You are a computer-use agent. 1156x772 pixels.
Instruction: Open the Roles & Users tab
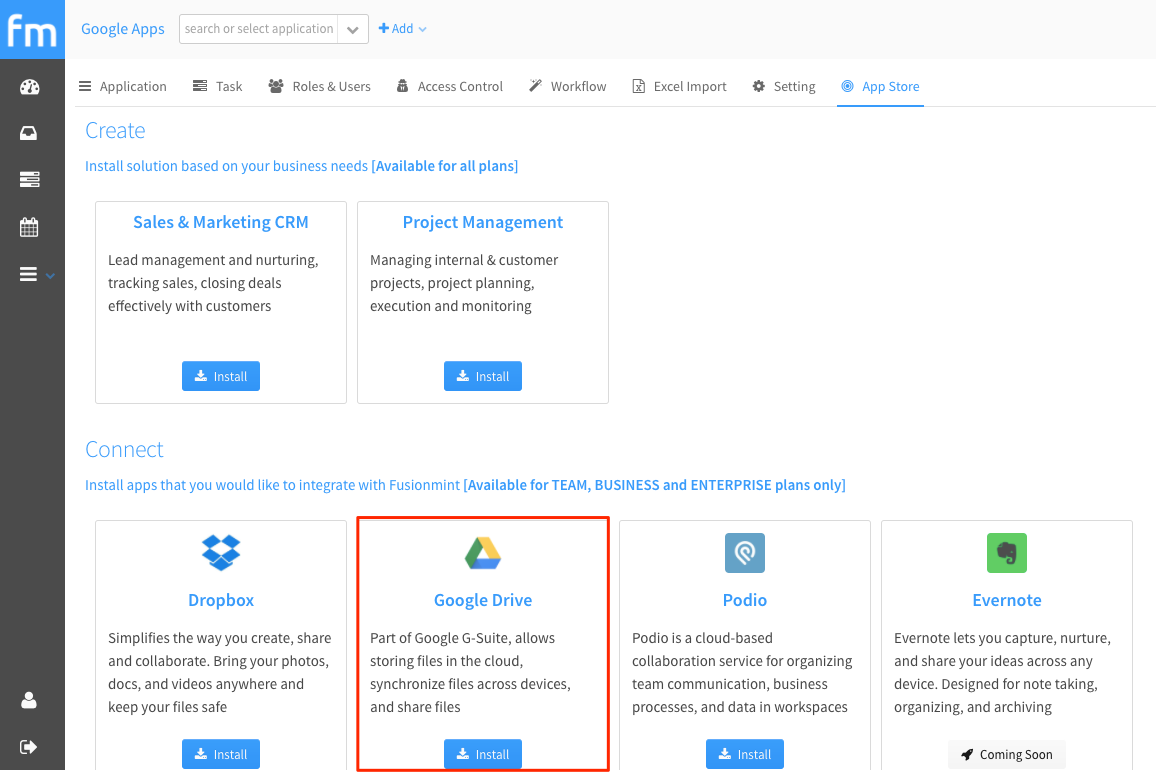(319, 86)
